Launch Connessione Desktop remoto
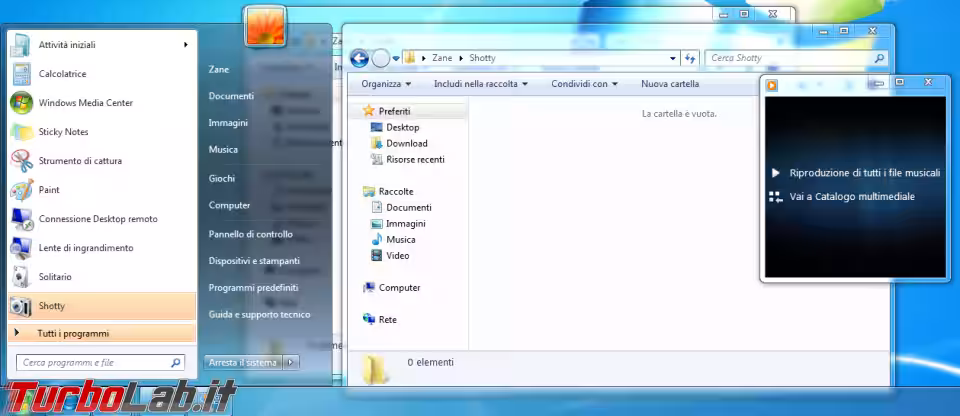The image size is (960, 416). coord(97,219)
